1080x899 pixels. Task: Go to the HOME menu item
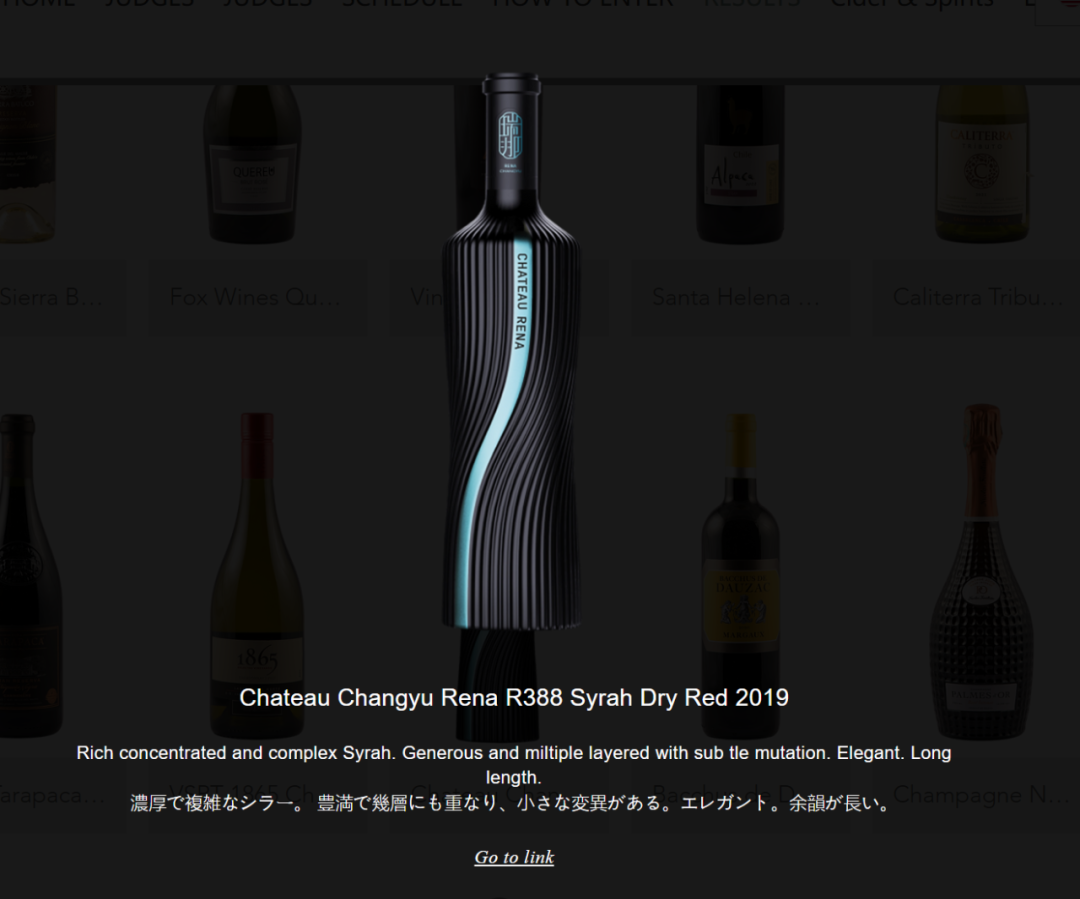[x=38, y=3]
